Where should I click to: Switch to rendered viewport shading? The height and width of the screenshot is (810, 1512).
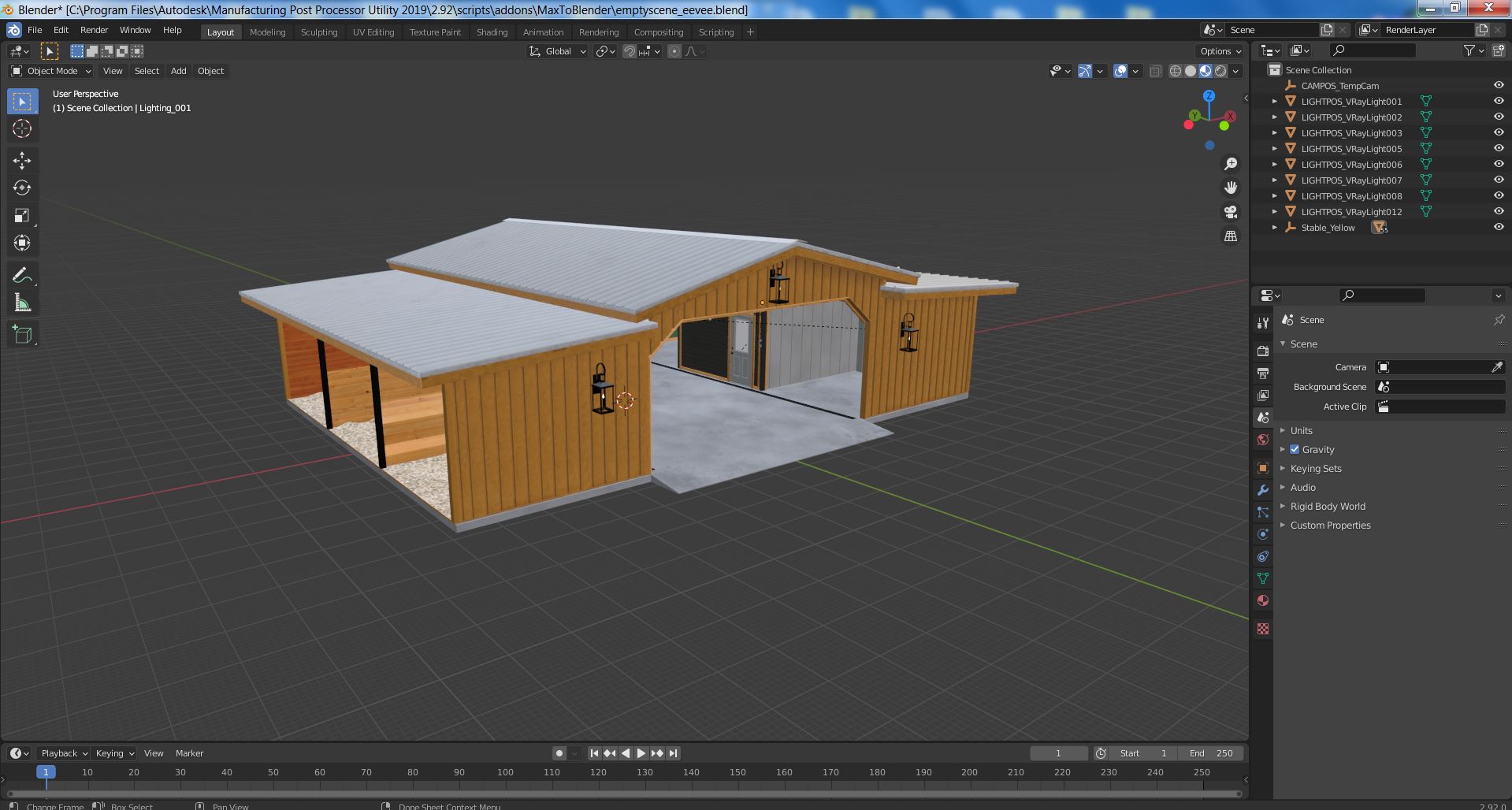1220,71
